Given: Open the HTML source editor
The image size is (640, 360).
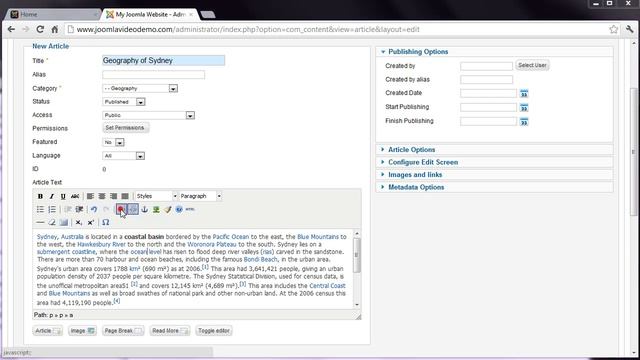Looking at the screenshot, I should point(190,209).
